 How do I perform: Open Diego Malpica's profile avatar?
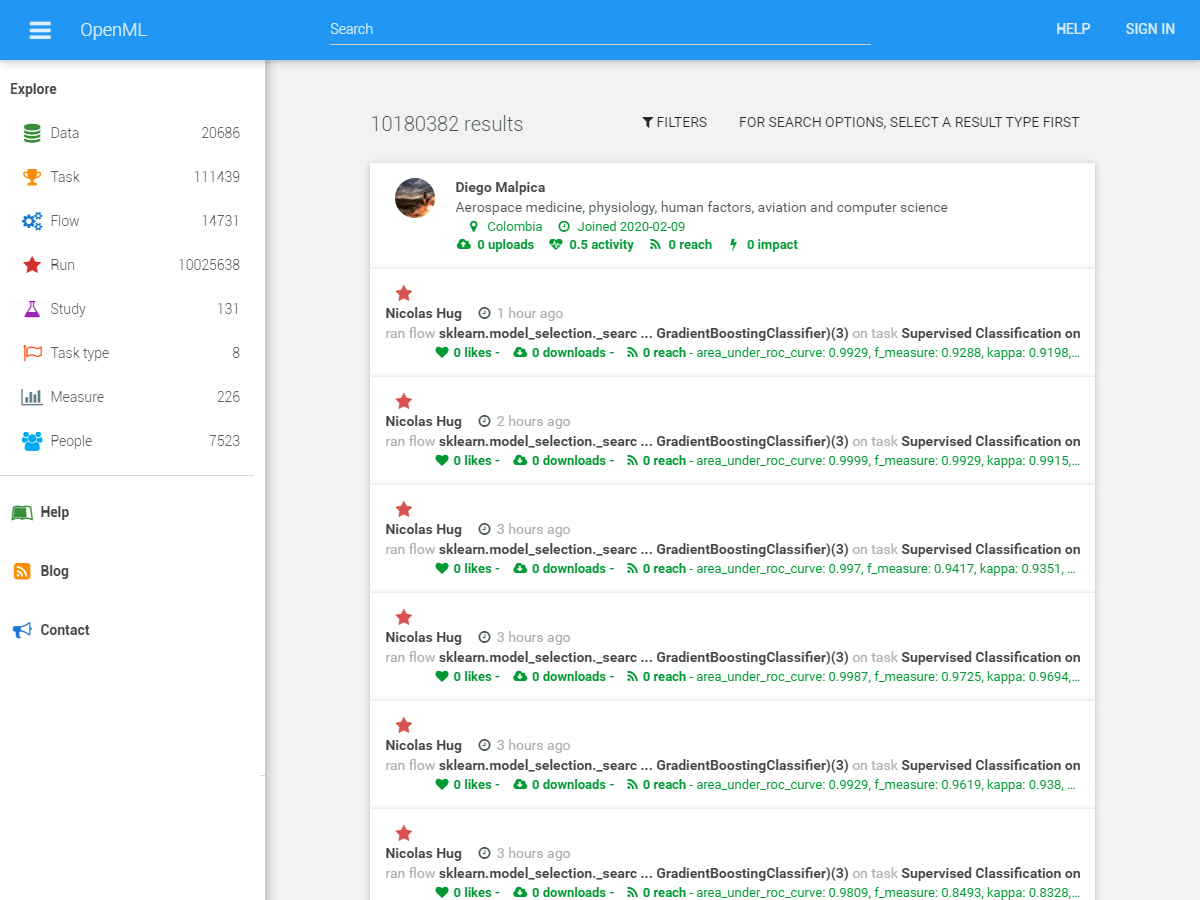(415, 198)
